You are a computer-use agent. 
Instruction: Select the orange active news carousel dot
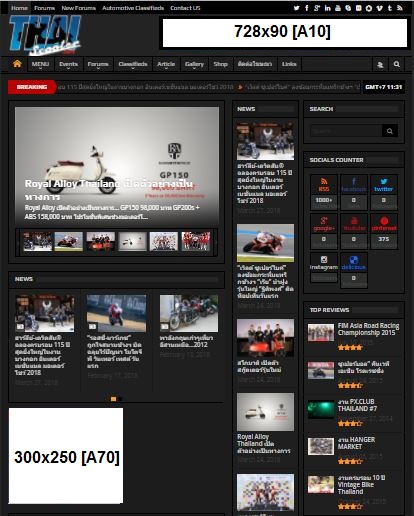point(113,399)
